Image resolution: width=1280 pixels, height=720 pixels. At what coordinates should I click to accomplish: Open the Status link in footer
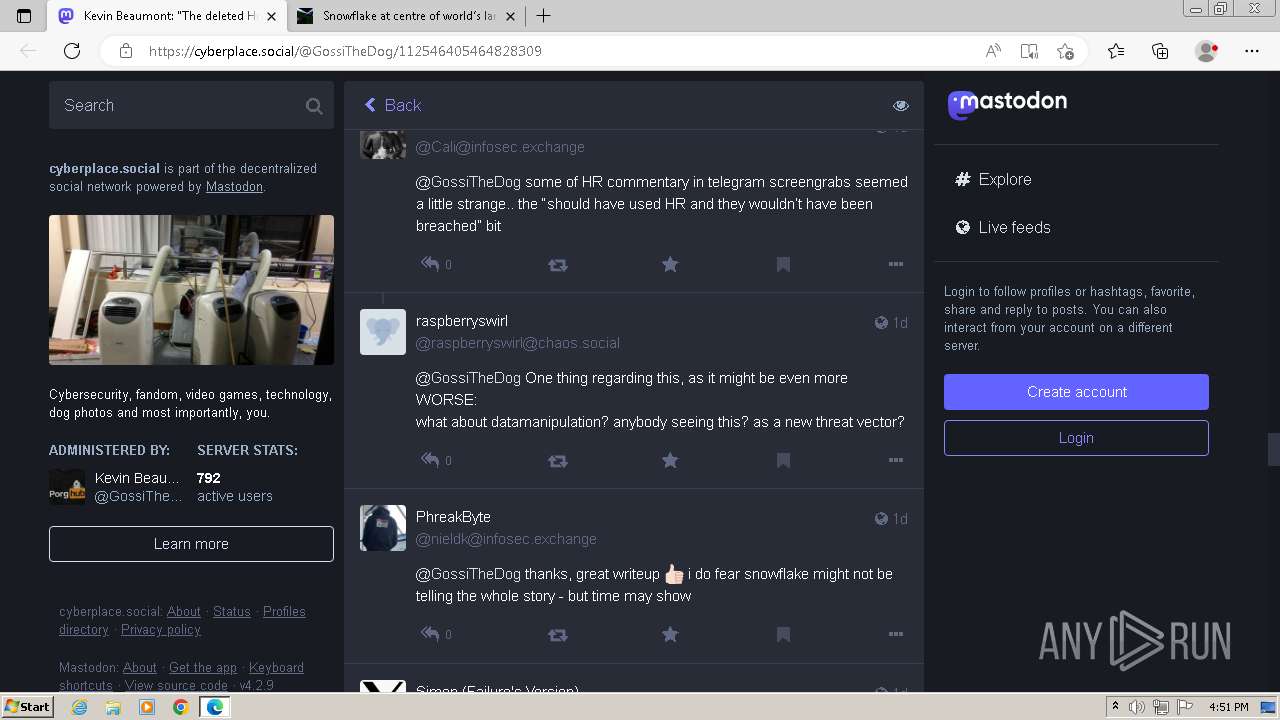[x=232, y=612]
